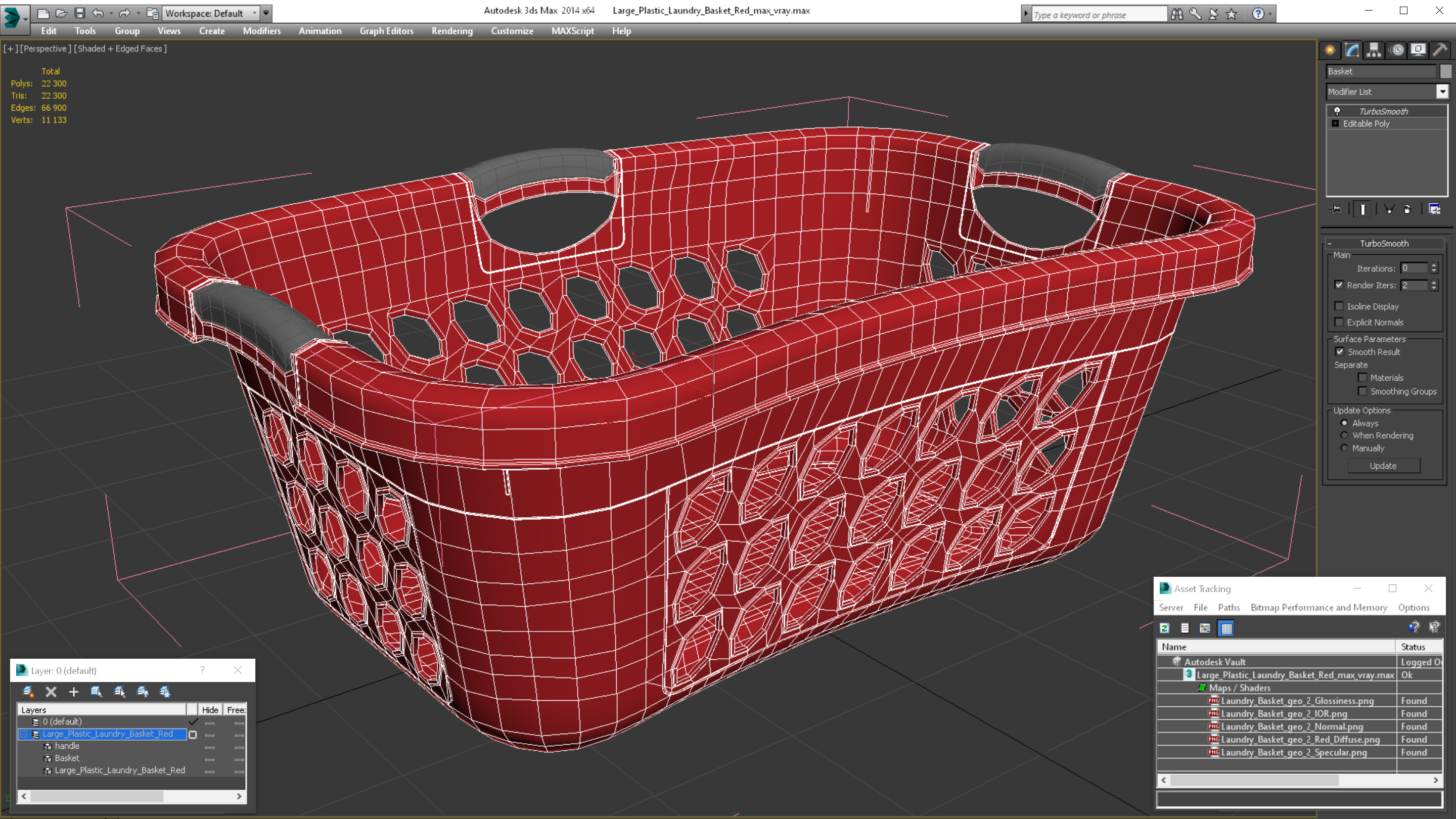This screenshot has height=819, width=1456.
Task: Open the Modifier List dropdown
Action: 1442,92
